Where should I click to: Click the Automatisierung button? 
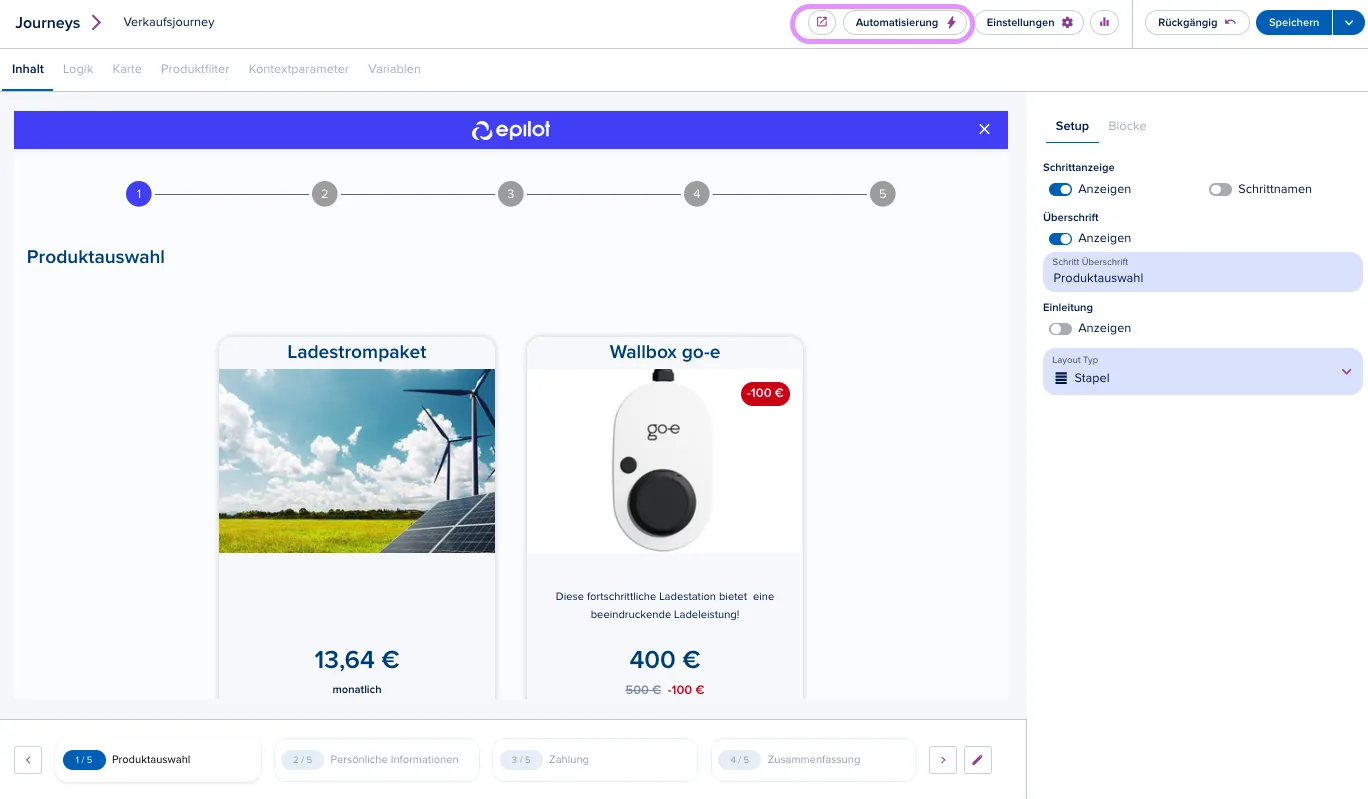pyautogui.click(x=906, y=22)
